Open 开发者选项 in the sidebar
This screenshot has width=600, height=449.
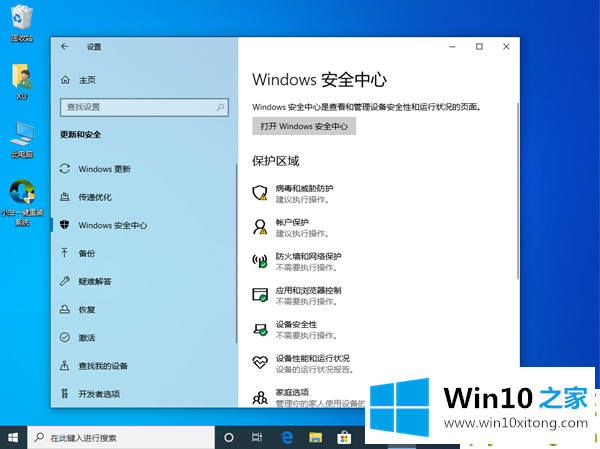[x=99, y=393]
